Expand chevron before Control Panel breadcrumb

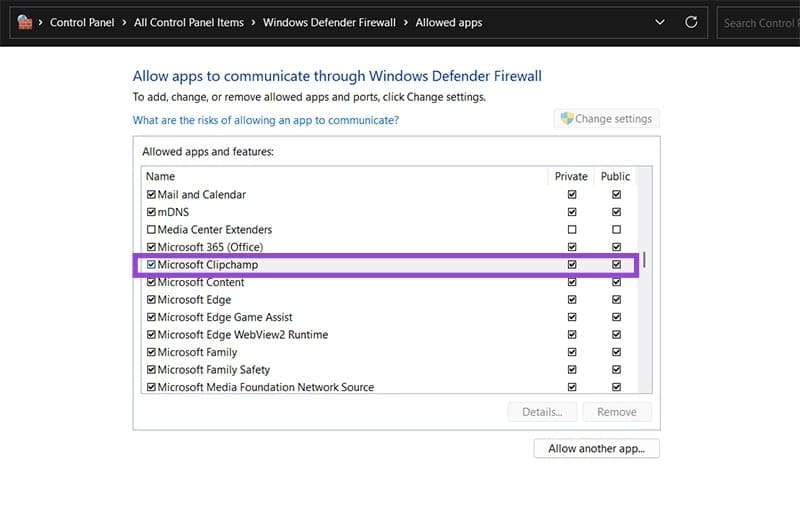pyautogui.click(x=40, y=22)
